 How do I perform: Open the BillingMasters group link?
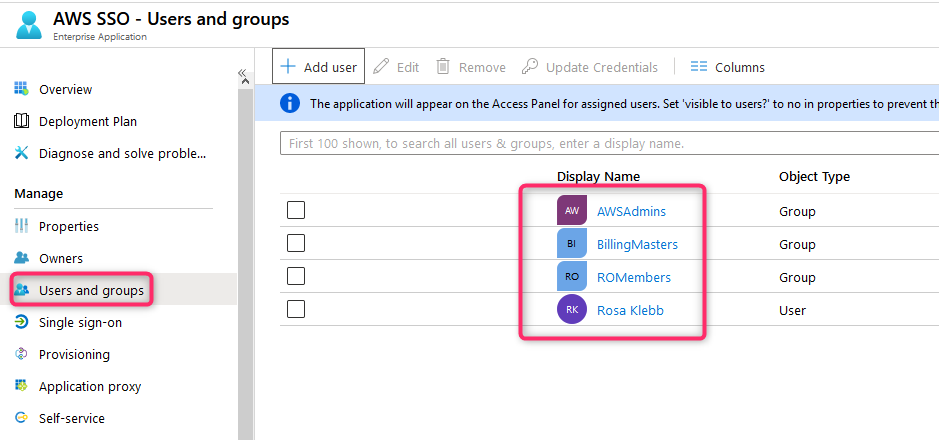(637, 244)
